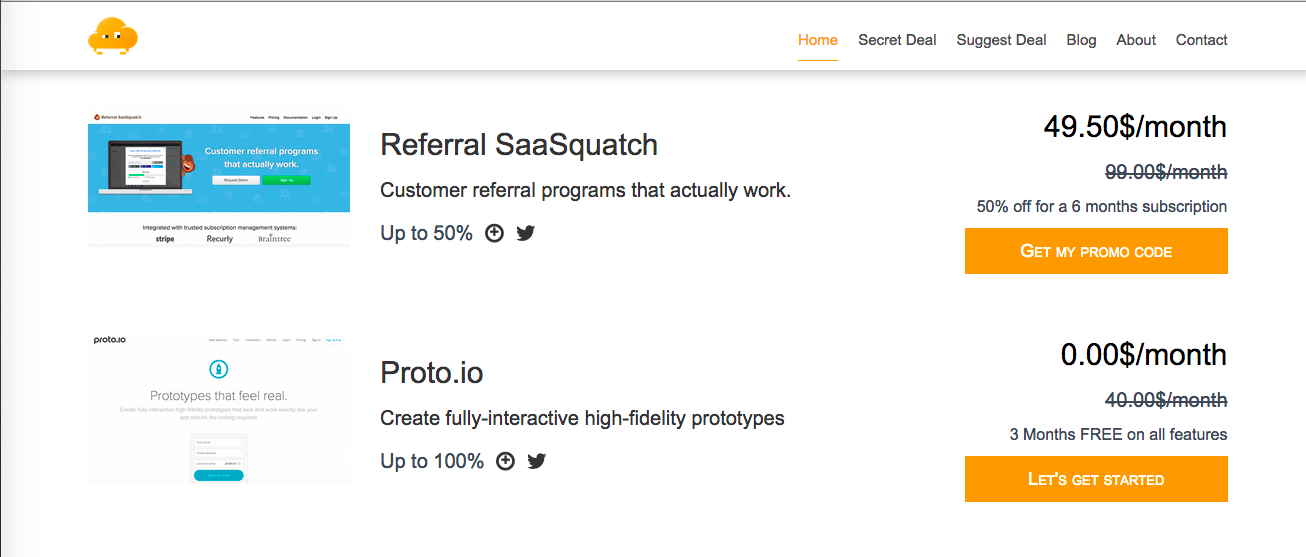Image resolution: width=1306 pixels, height=557 pixels.
Task: Click the orange cloud logo
Action: pos(112,37)
